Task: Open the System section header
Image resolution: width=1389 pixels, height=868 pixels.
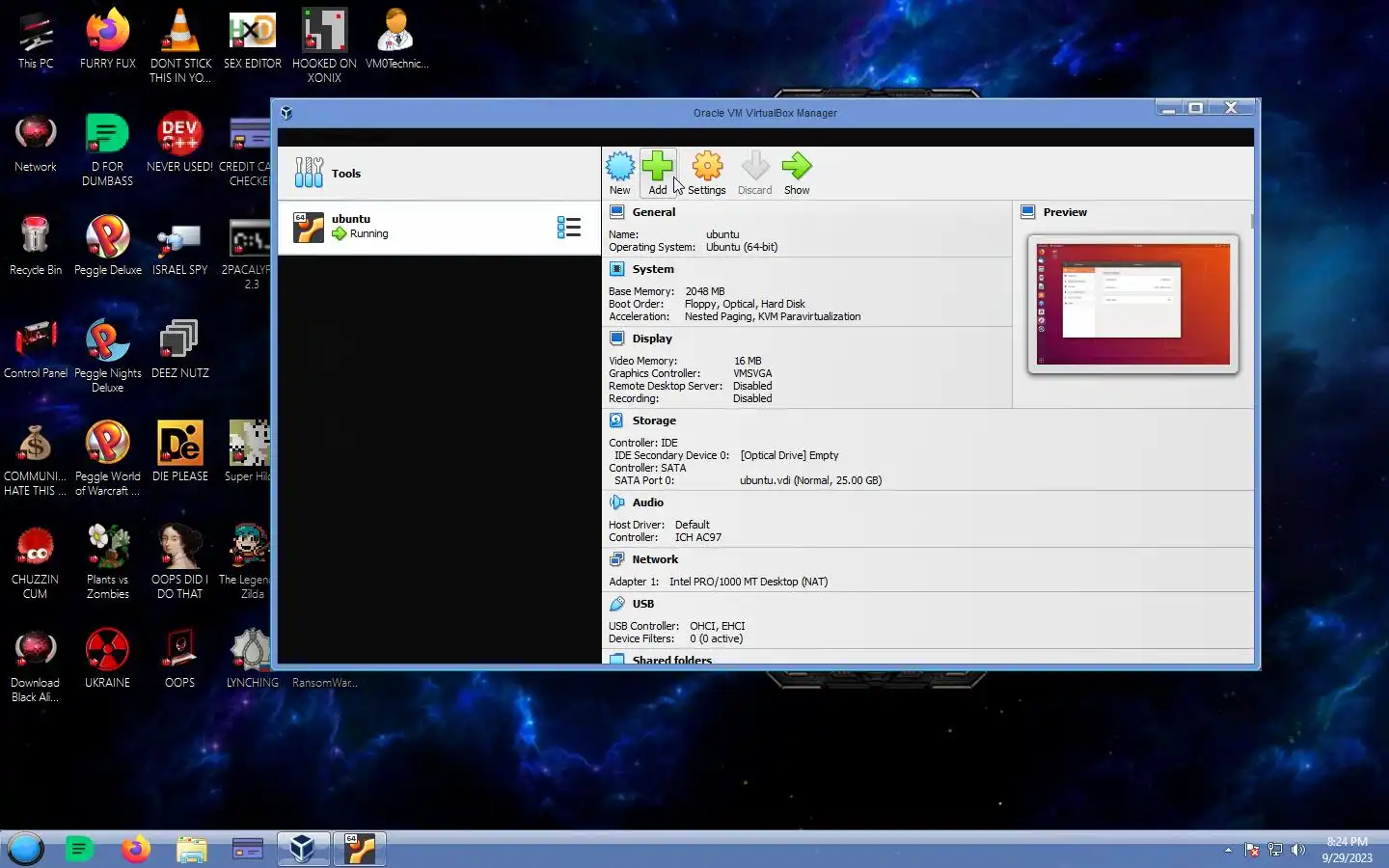Action: tap(653, 269)
